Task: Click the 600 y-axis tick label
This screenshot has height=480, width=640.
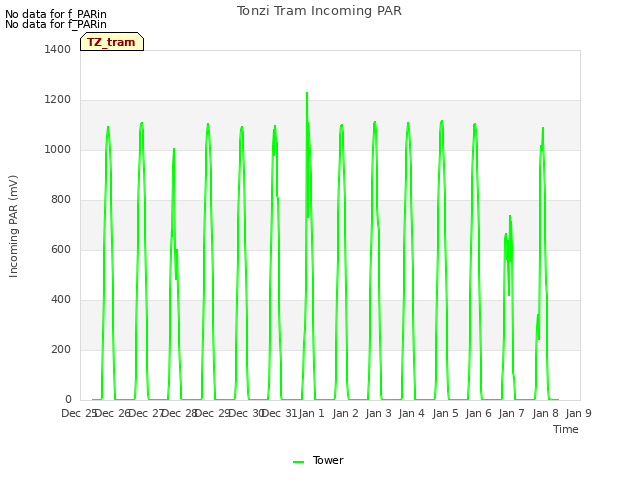Action: [61, 249]
